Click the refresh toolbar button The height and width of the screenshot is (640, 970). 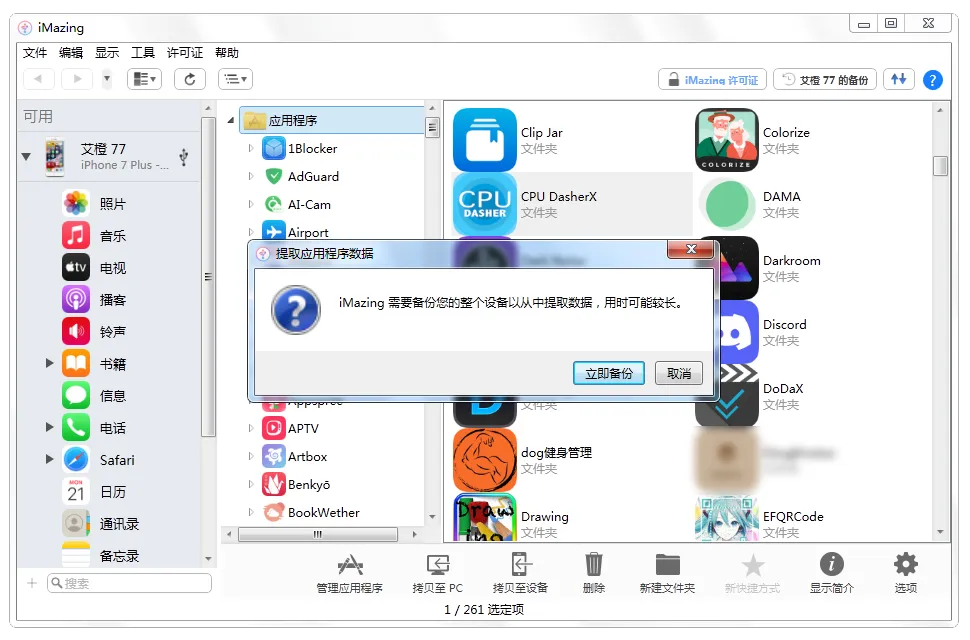pos(190,79)
